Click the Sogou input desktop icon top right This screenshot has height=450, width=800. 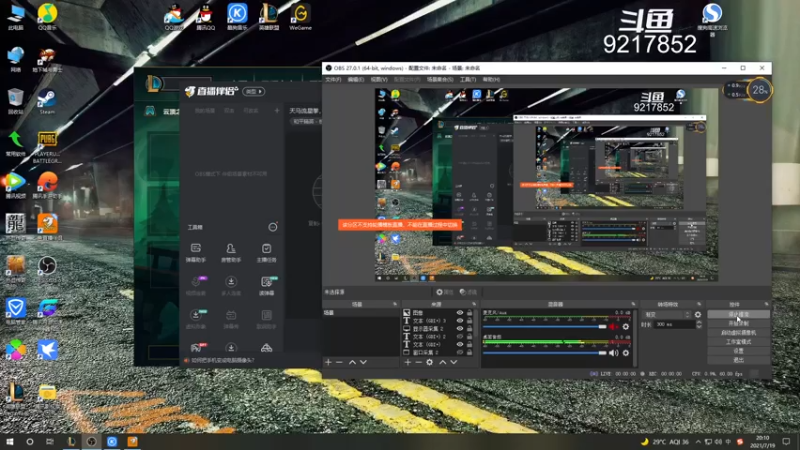[x=712, y=19]
